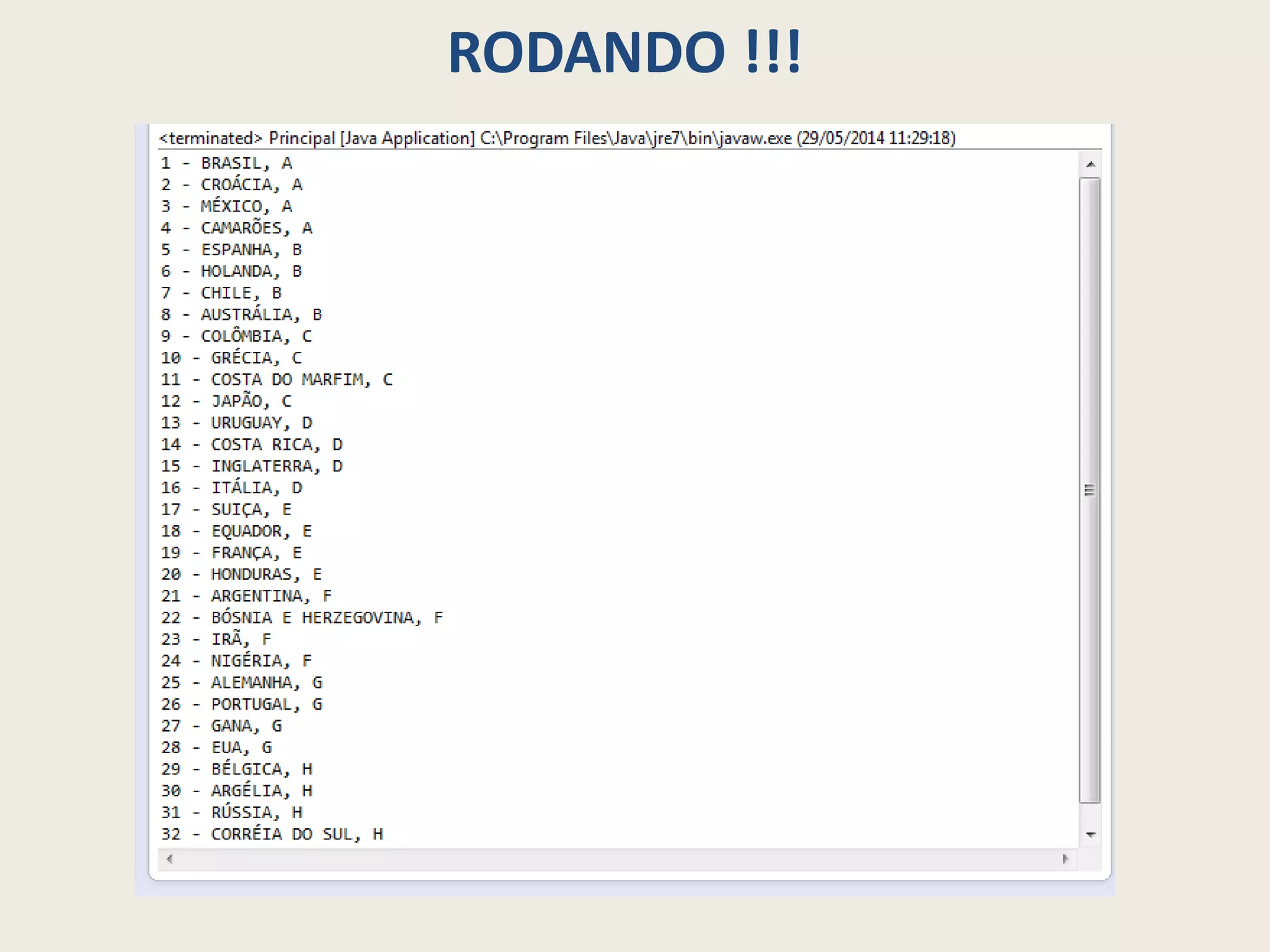Select output line '9 - COLÔMBIA, C'
This screenshot has width=1270, height=952.
(x=236, y=336)
